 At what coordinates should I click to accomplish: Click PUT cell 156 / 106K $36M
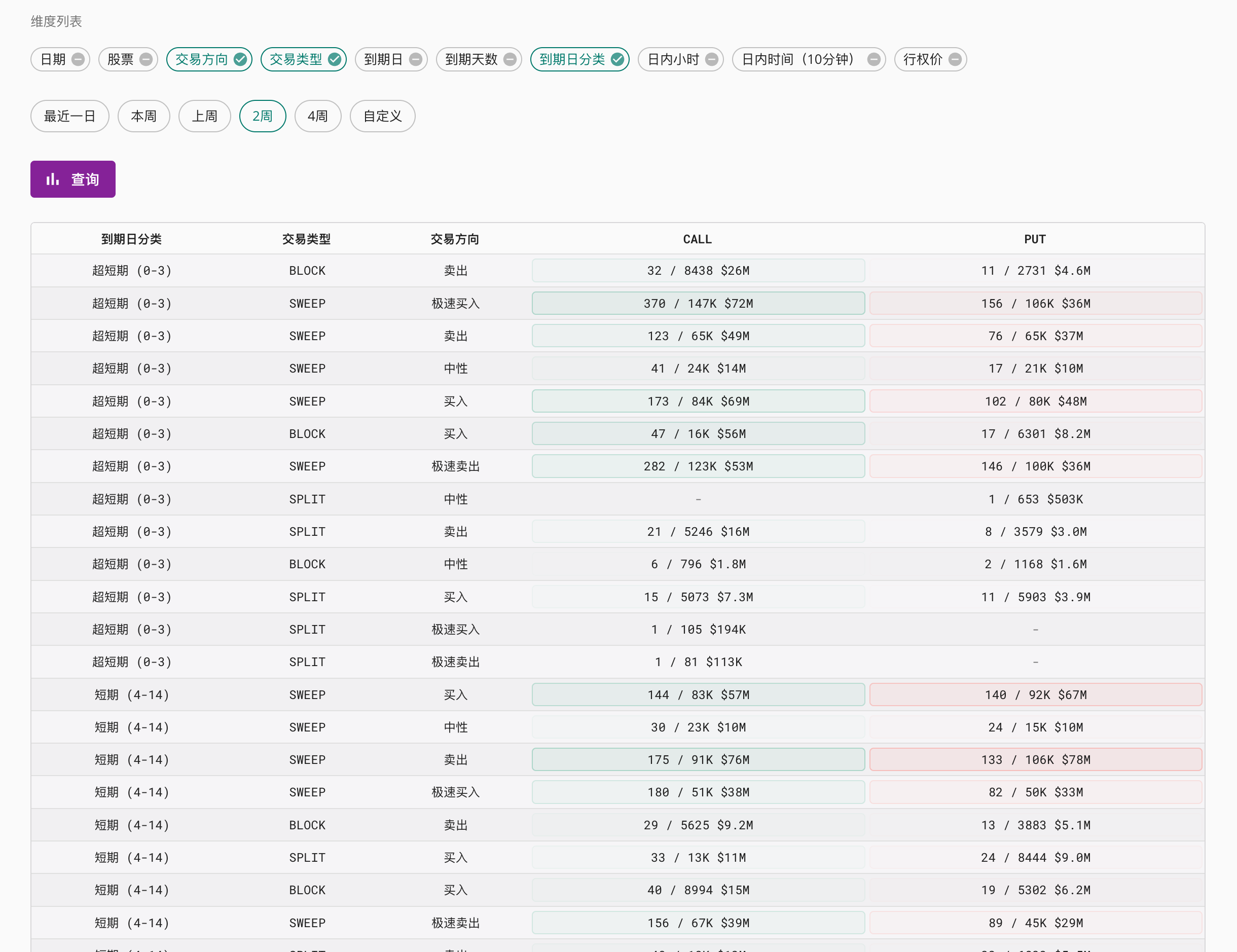[1036, 303]
